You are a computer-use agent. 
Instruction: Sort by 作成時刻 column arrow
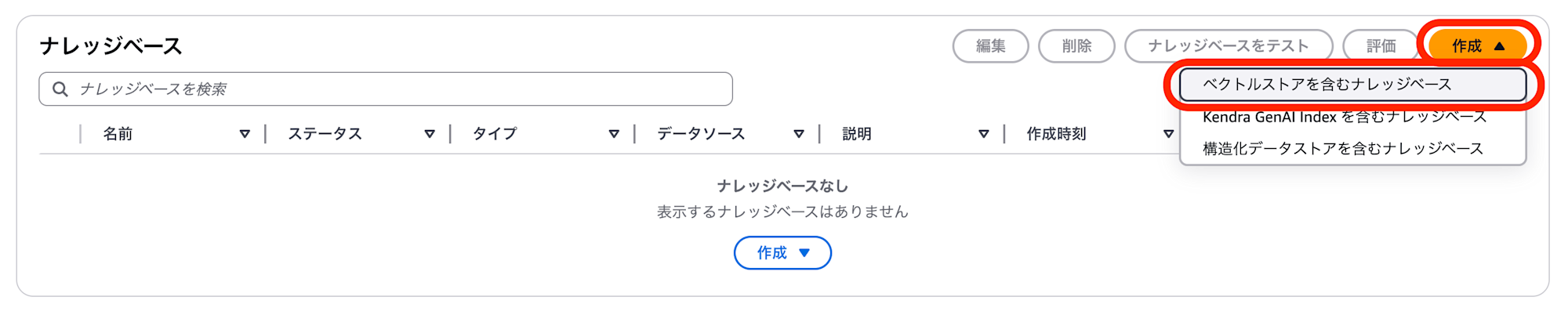point(1168,134)
